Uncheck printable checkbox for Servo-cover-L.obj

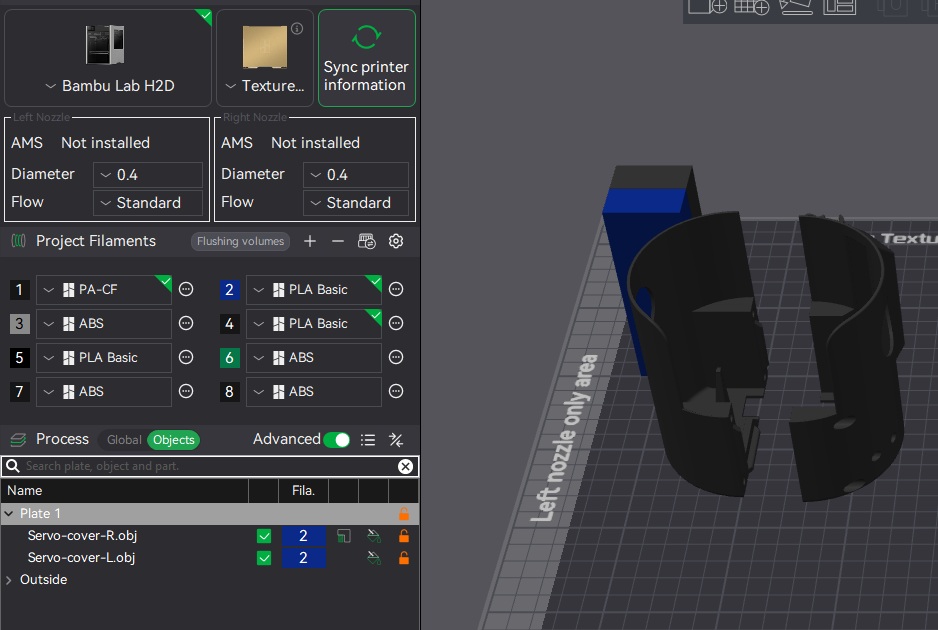pyautogui.click(x=264, y=558)
